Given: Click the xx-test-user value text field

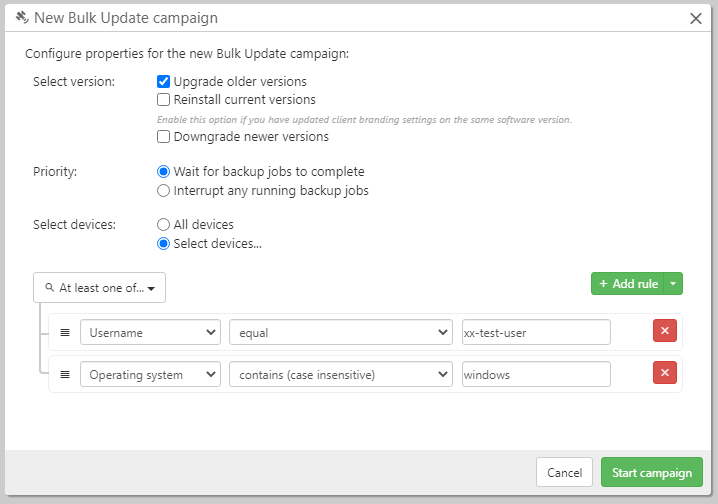Looking at the screenshot, I should pyautogui.click(x=535, y=332).
